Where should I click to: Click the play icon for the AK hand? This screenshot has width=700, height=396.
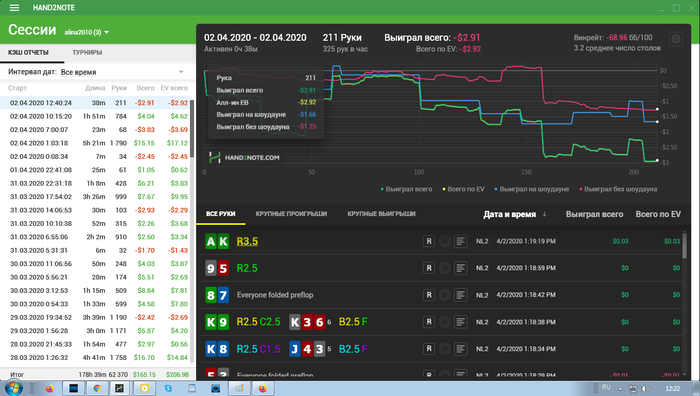(445, 242)
